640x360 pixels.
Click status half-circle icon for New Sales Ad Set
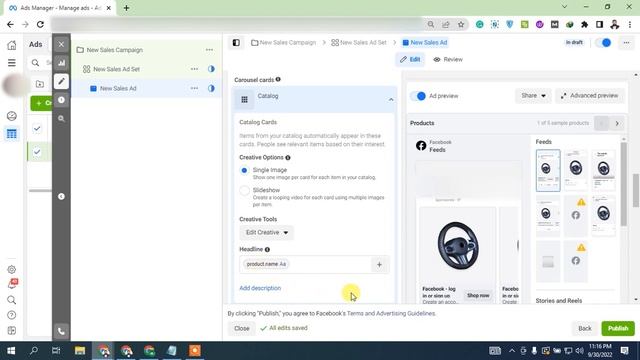point(211,69)
